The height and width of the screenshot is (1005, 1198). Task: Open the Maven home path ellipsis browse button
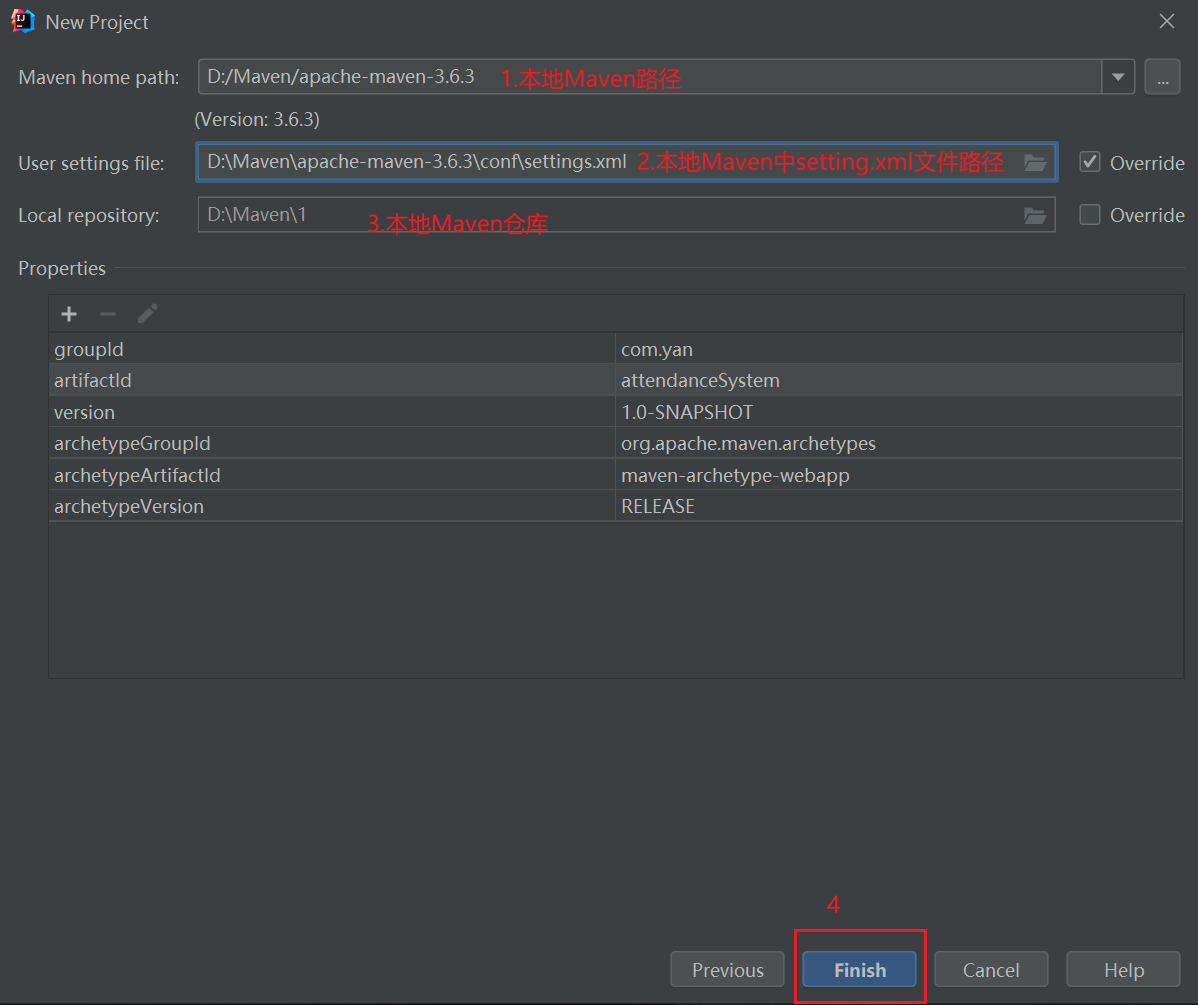[1162, 77]
